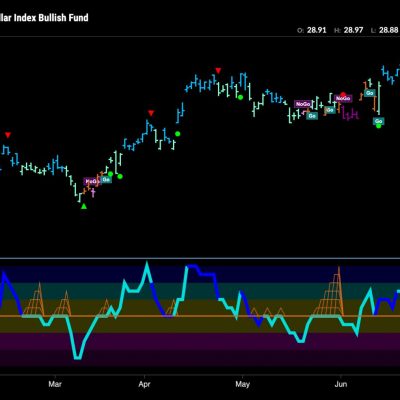Screen dimensions: 400x400
Task: Select the Mar label on the time axis
Action: click(55, 384)
